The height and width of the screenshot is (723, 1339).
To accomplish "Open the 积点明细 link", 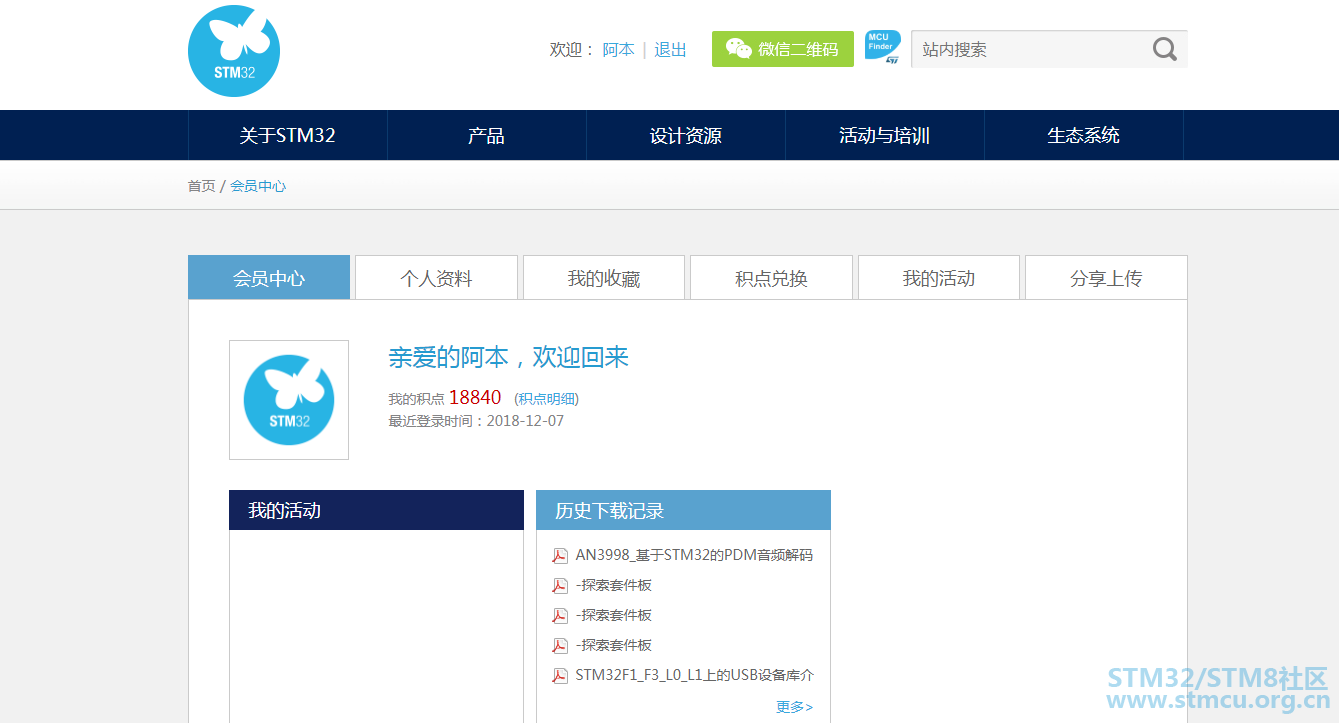I will 546,399.
